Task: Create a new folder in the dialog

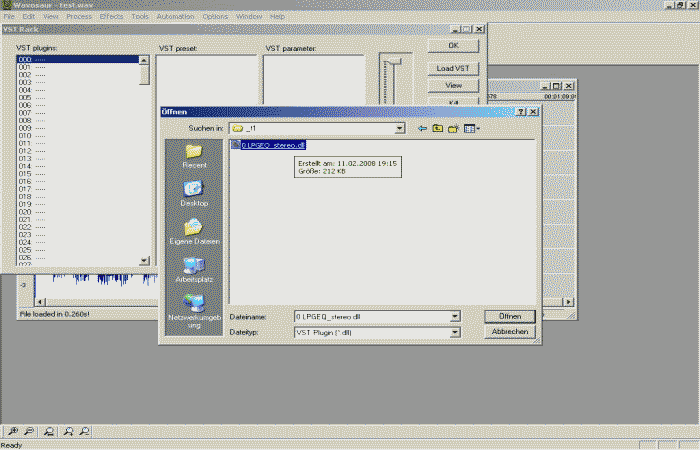Action: tap(453, 128)
